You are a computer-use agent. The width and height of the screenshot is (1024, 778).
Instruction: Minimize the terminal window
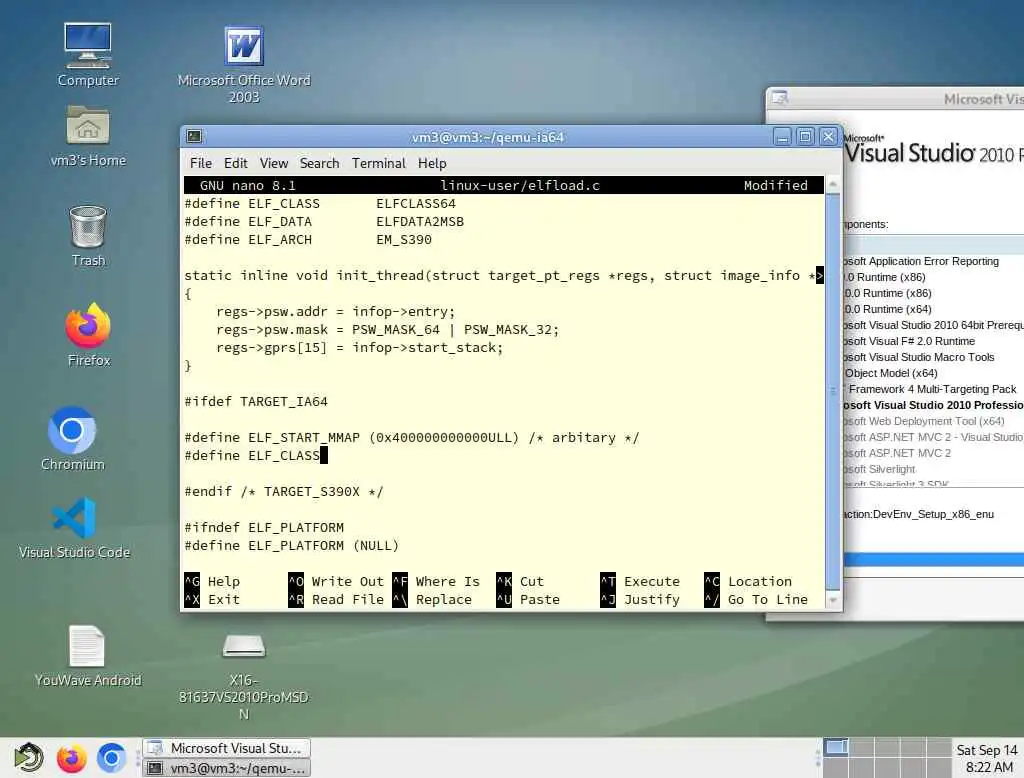pos(782,137)
